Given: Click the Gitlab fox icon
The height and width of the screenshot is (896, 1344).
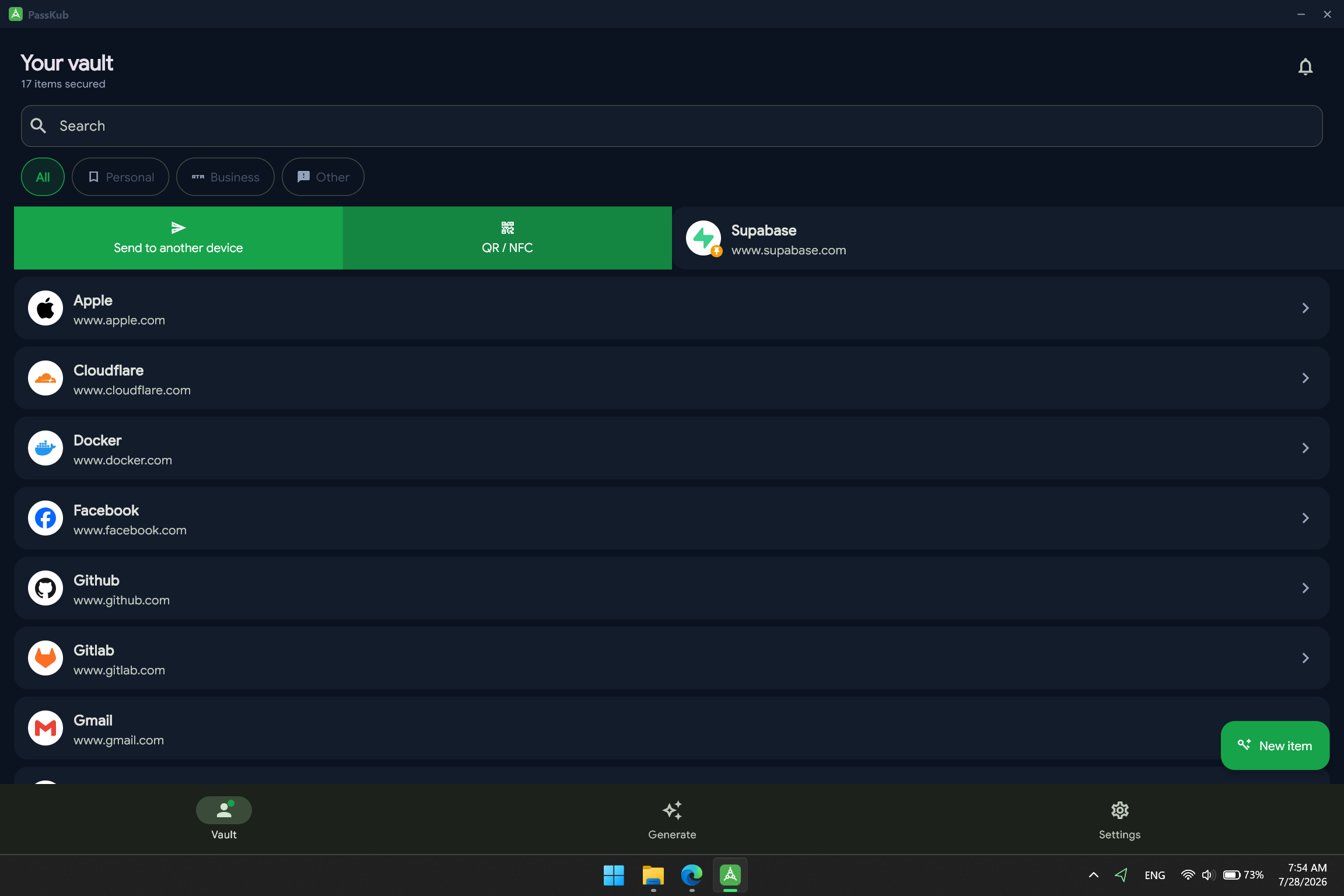Looking at the screenshot, I should click(45, 658).
